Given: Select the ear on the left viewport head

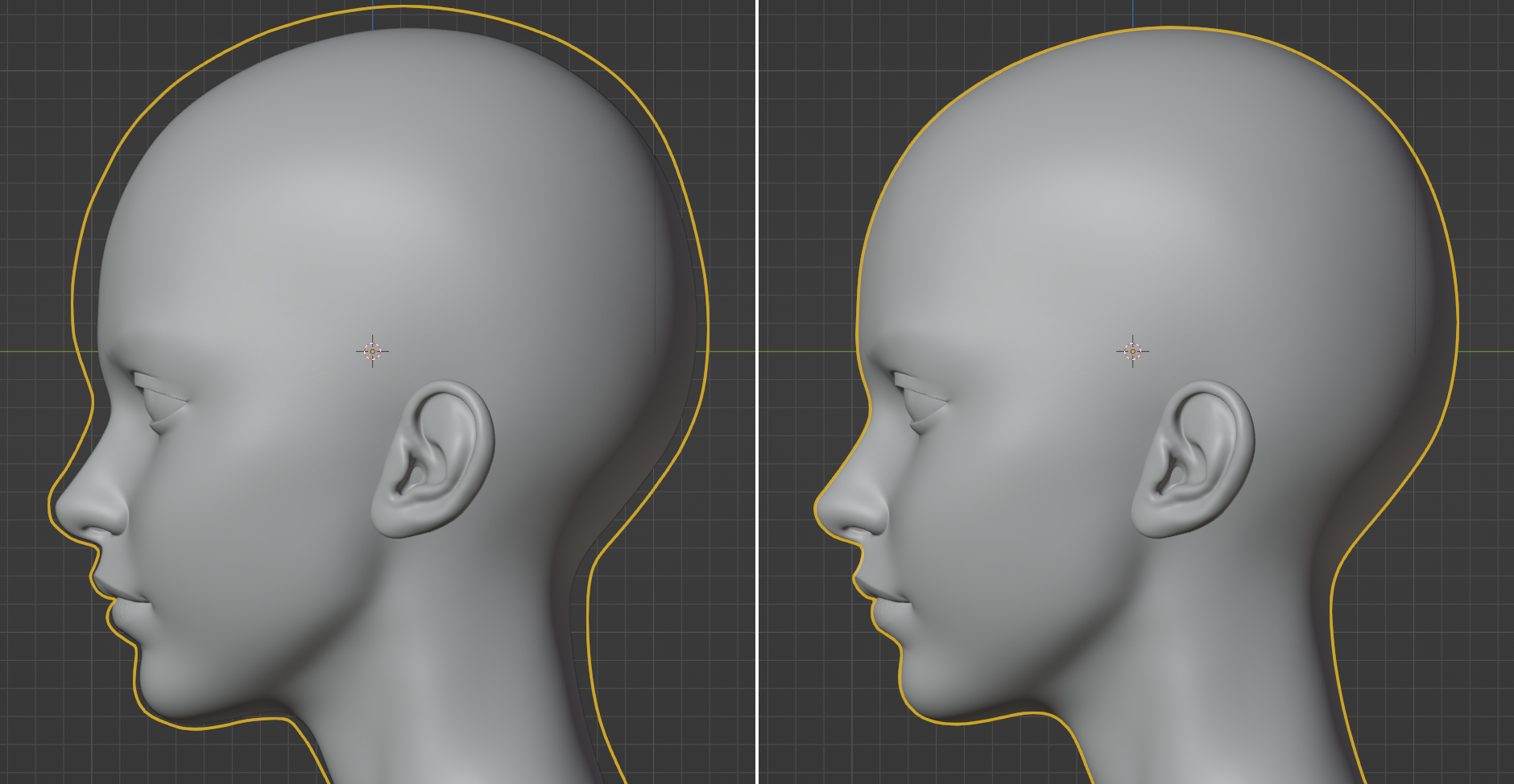Looking at the screenshot, I should (432, 459).
